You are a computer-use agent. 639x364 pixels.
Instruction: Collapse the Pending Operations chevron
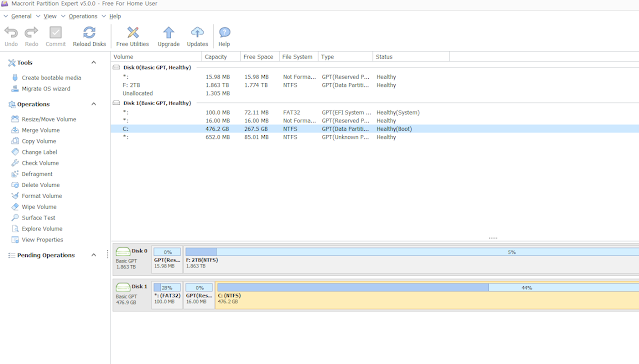point(94,255)
